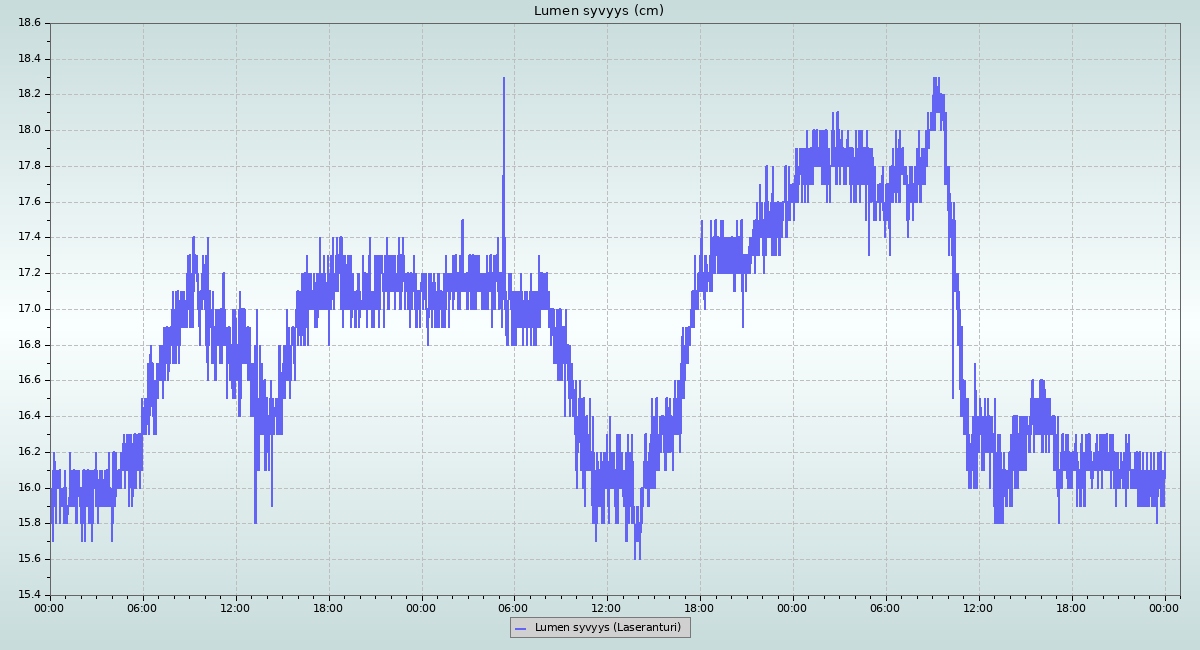The image size is (1200, 650).
Task: Click the 17.0 y-axis label
Action: pyautogui.click(x=28, y=309)
